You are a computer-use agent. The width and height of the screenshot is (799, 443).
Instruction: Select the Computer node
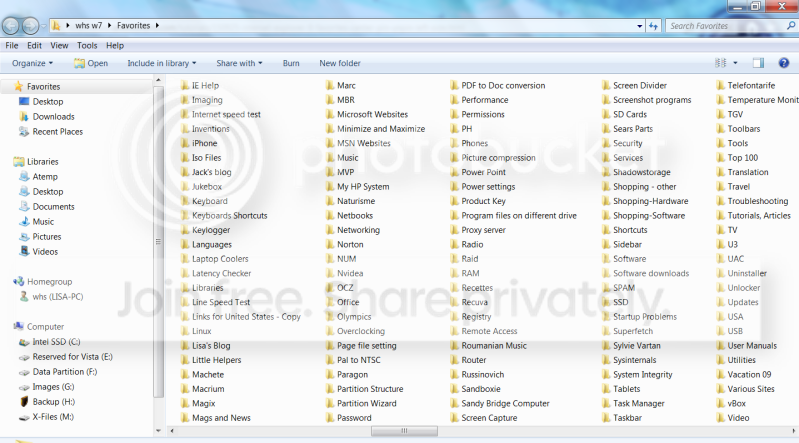pos(39,326)
